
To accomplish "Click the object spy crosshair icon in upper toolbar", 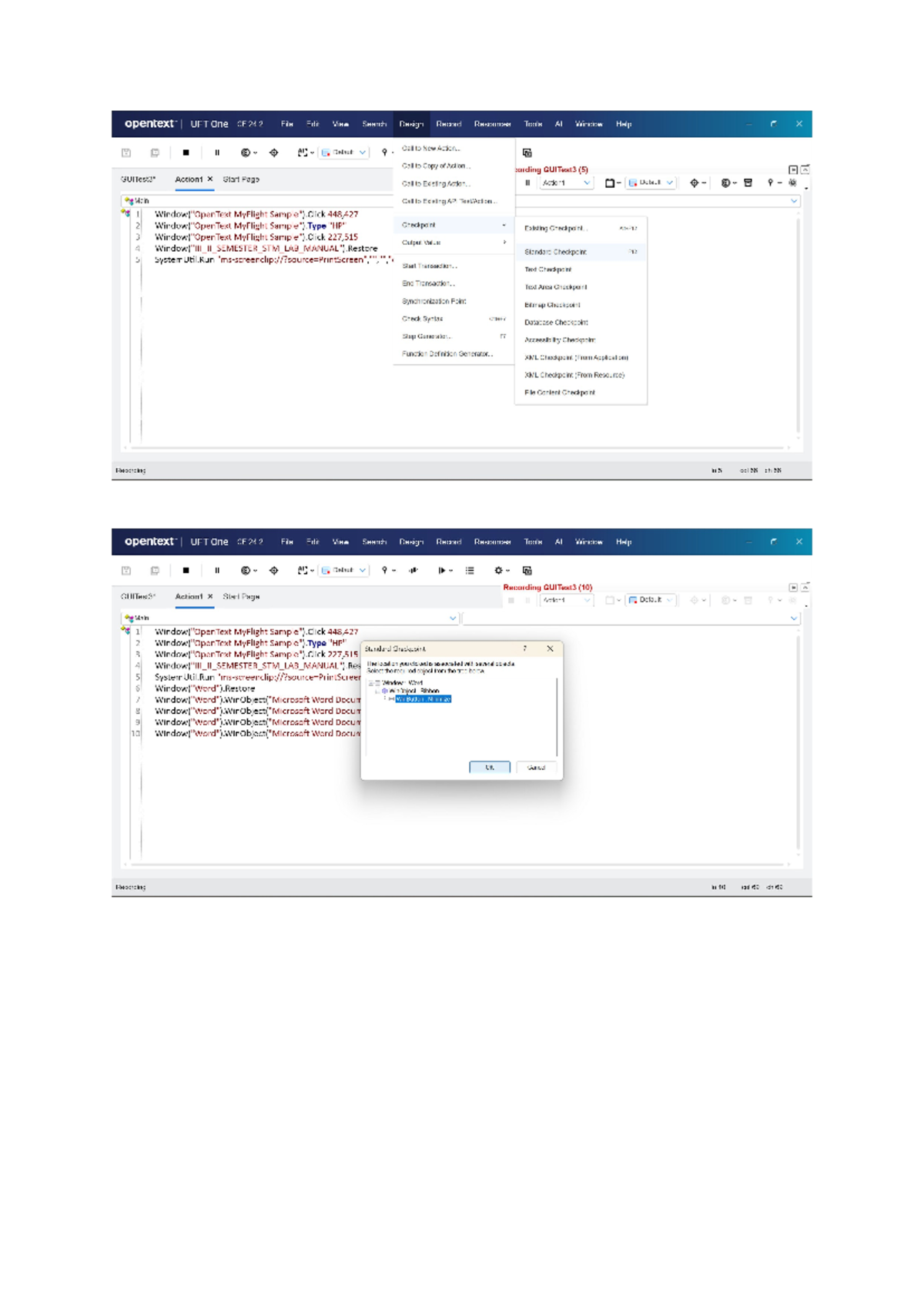I will (x=274, y=152).
